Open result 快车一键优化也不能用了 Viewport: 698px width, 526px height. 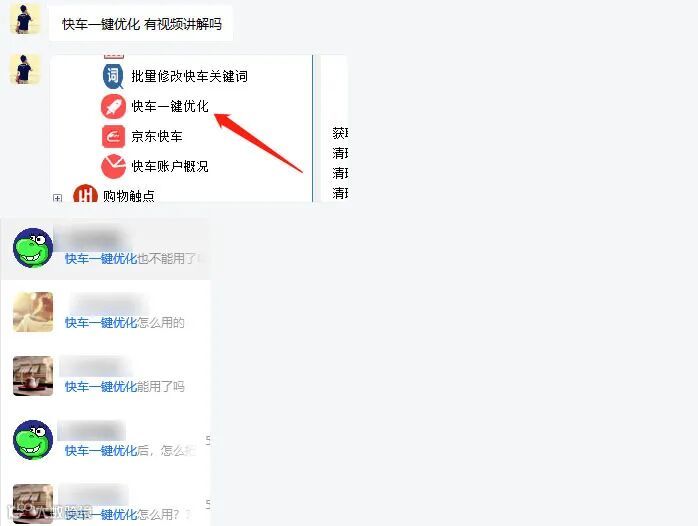pos(106,249)
